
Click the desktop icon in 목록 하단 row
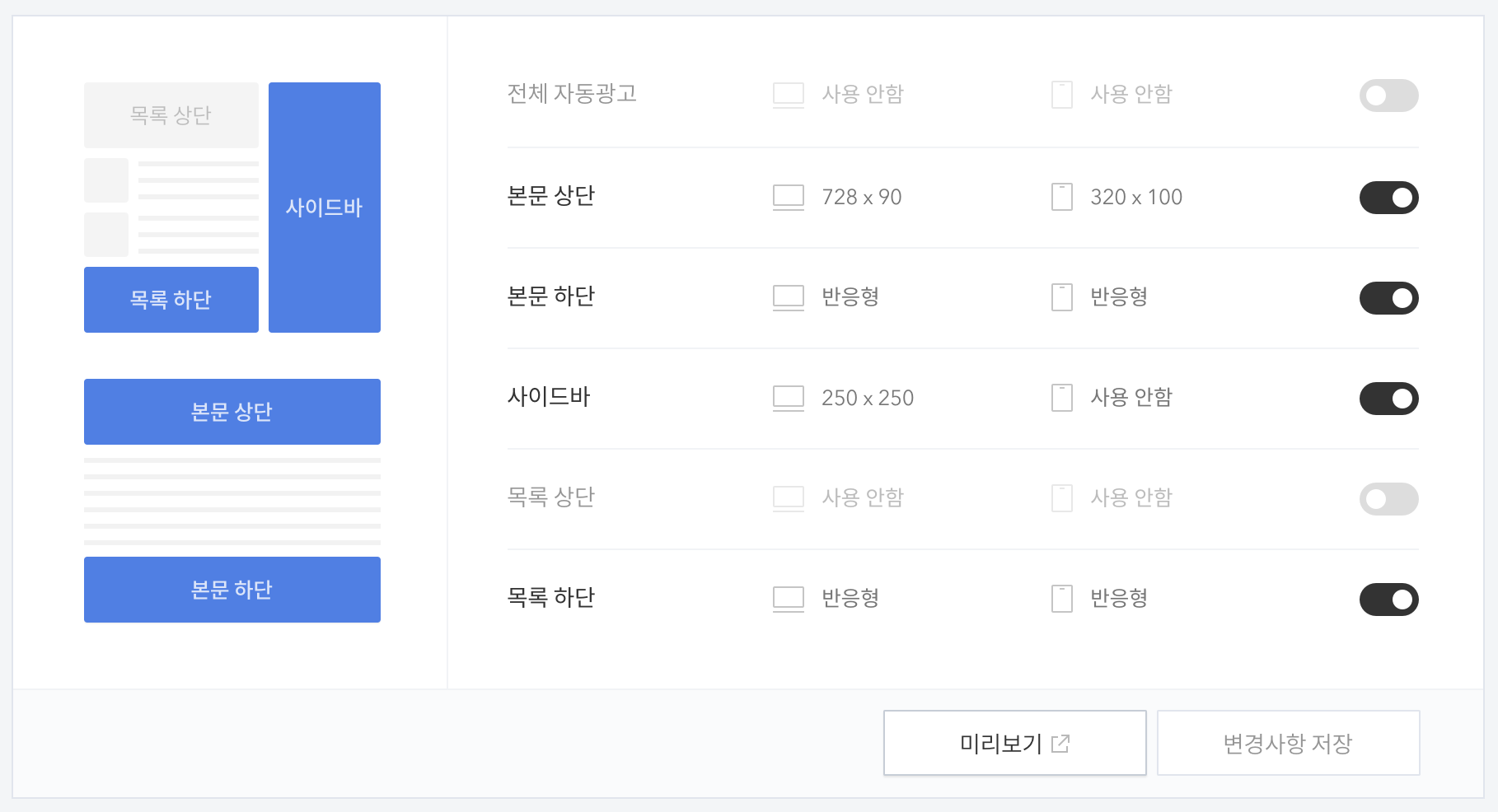tap(788, 600)
